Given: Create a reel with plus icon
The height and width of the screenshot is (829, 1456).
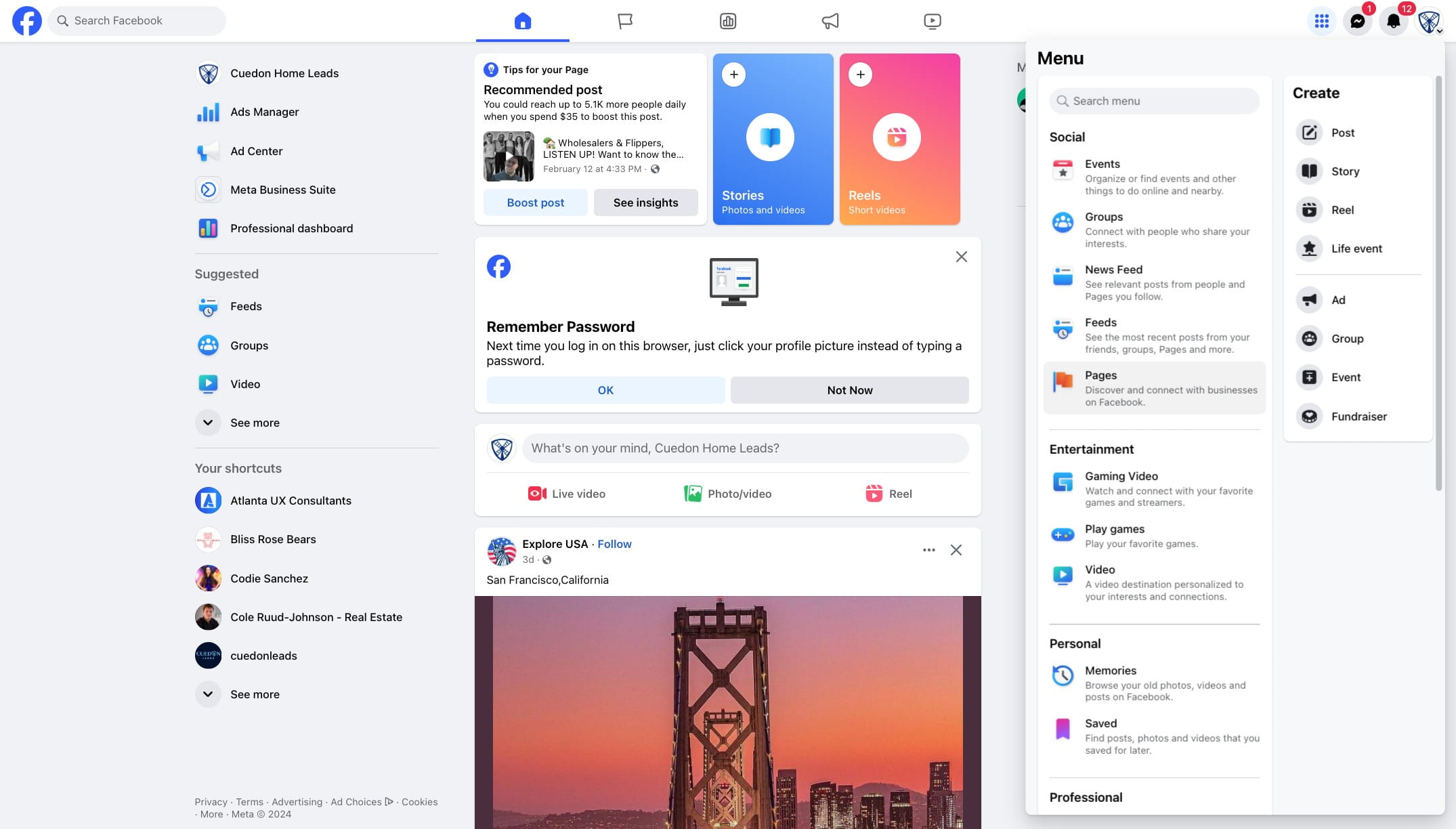Looking at the screenshot, I should pos(860,75).
